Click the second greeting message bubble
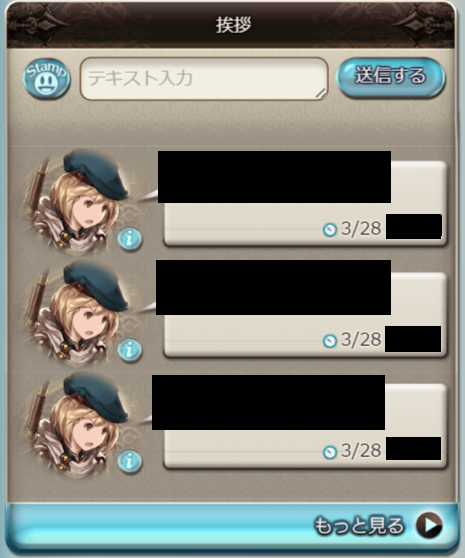 pos(305,315)
